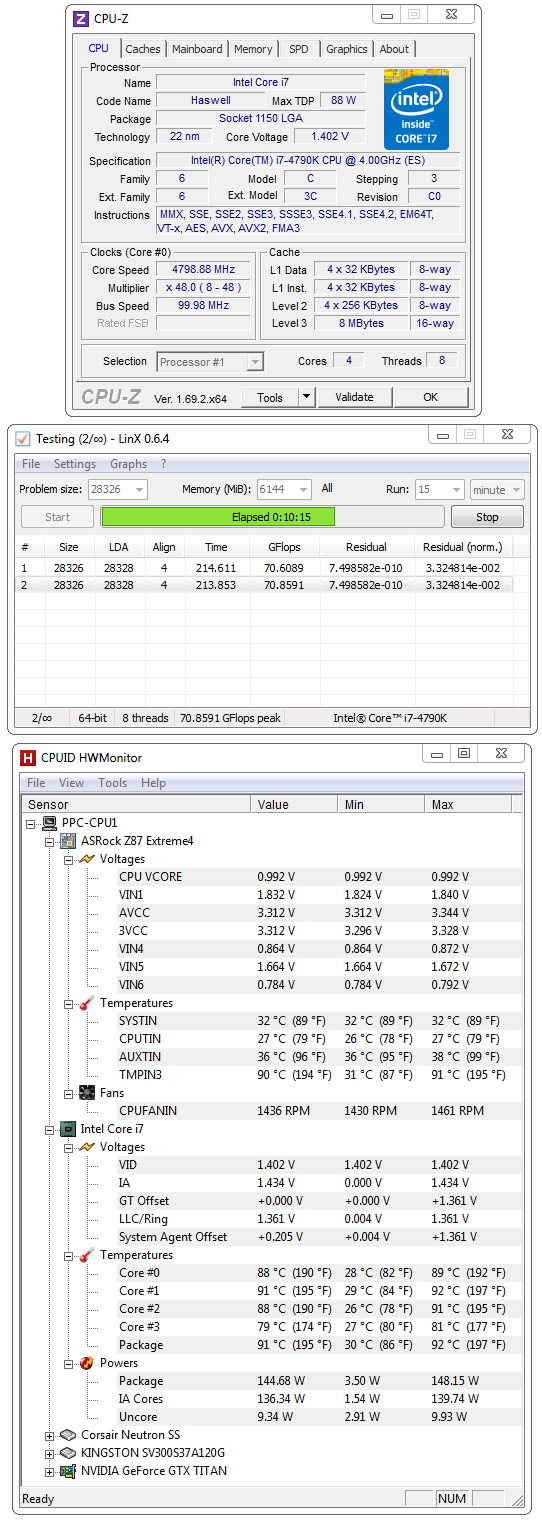The image size is (542, 1526).
Task: Click the Powers section flame icon
Action: tap(86, 1363)
